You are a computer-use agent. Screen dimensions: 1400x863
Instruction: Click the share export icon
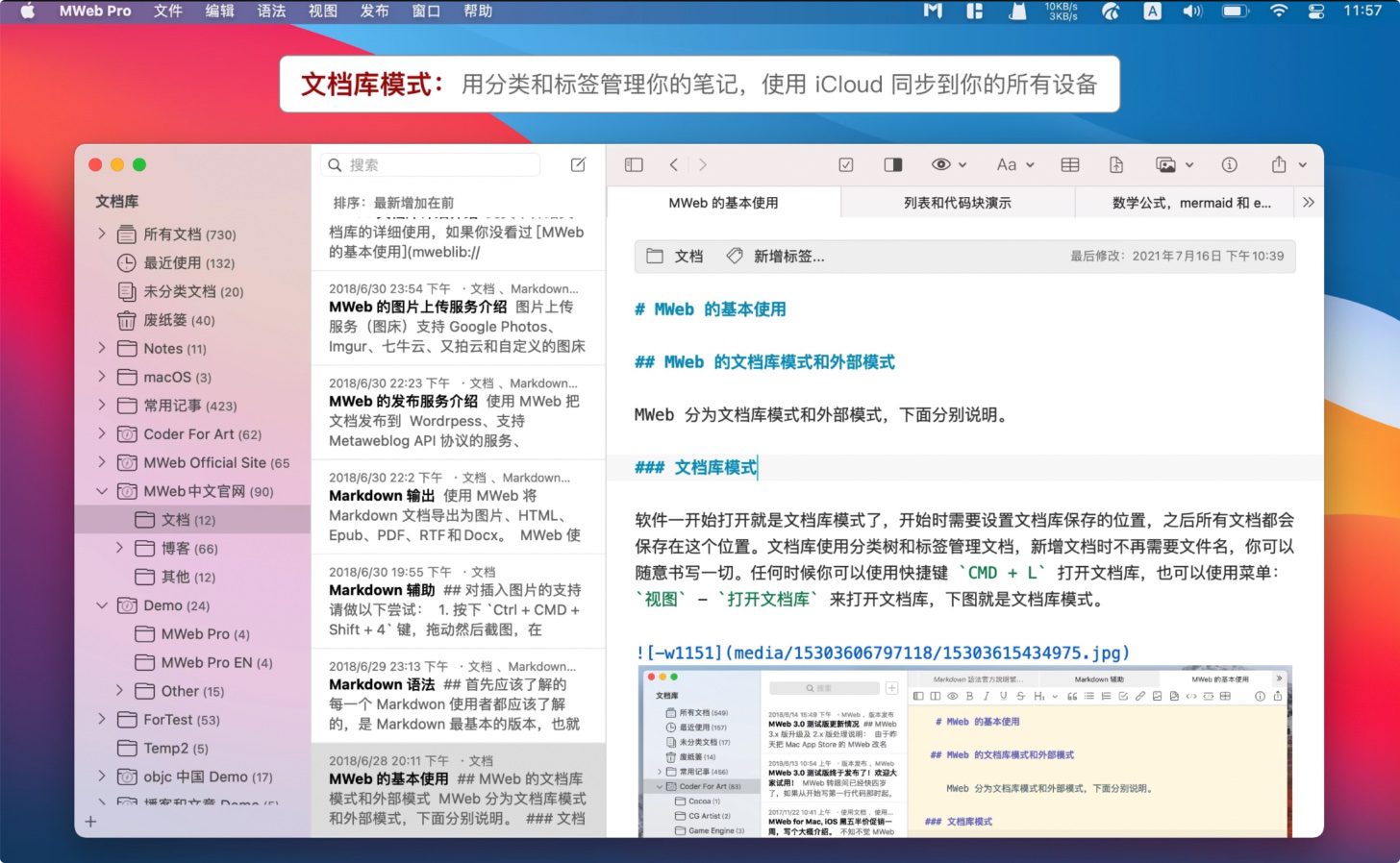click(x=1279, y=165)
